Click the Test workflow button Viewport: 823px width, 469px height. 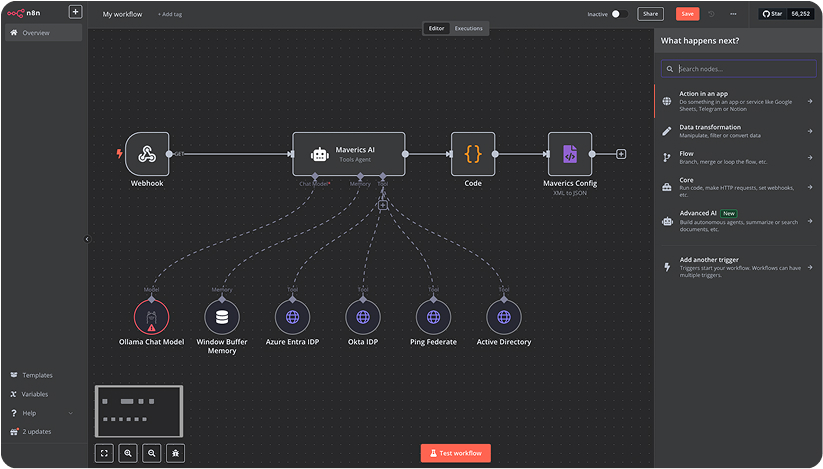click(456, 453)
